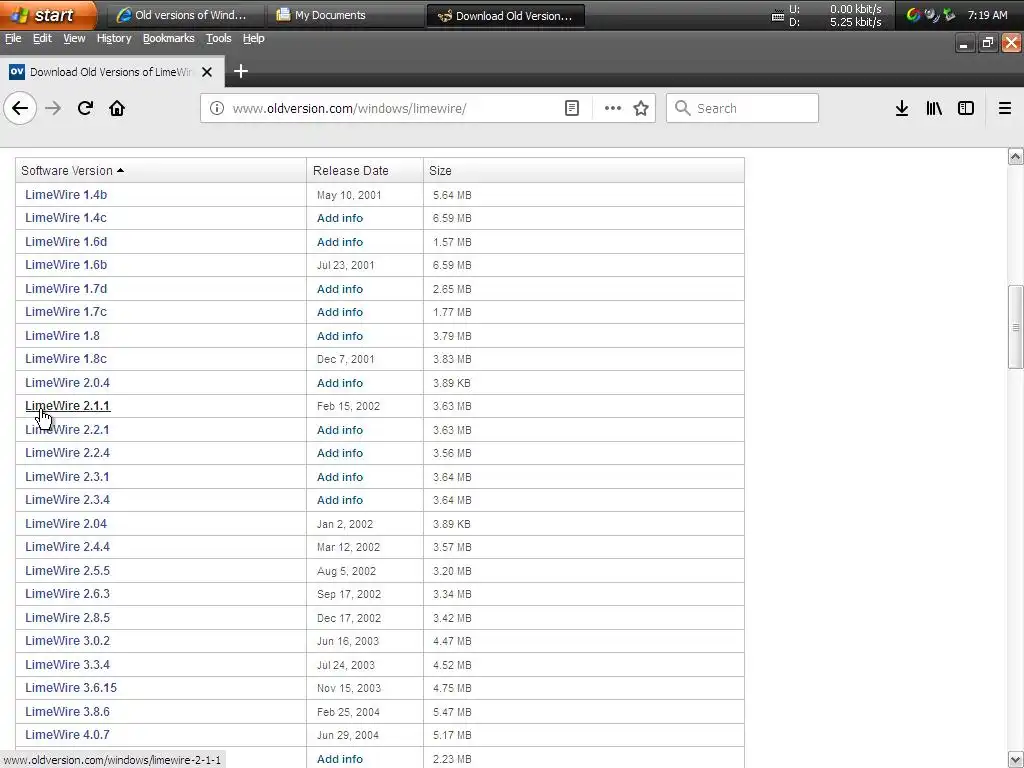Image resolution: width=1024 pixels, height=768 pixels.
Task: Click Add info for LimeWire 1.7d
Action: point(340,289)
